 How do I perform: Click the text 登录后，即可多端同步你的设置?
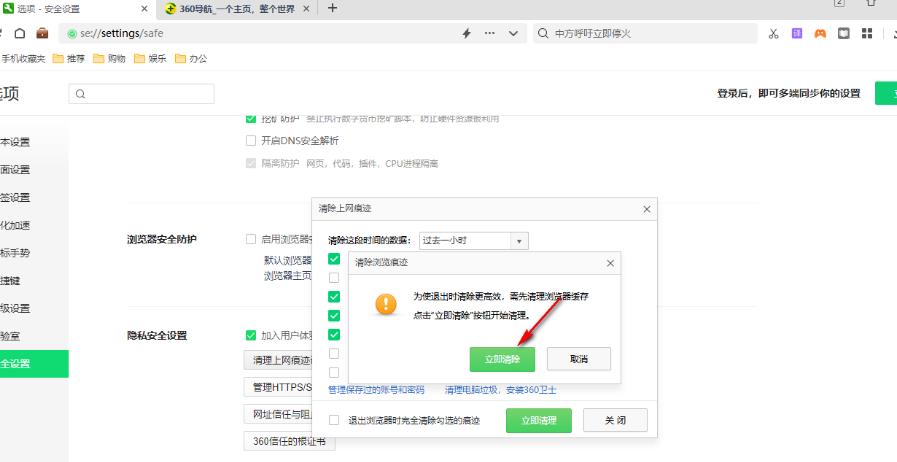788,94
